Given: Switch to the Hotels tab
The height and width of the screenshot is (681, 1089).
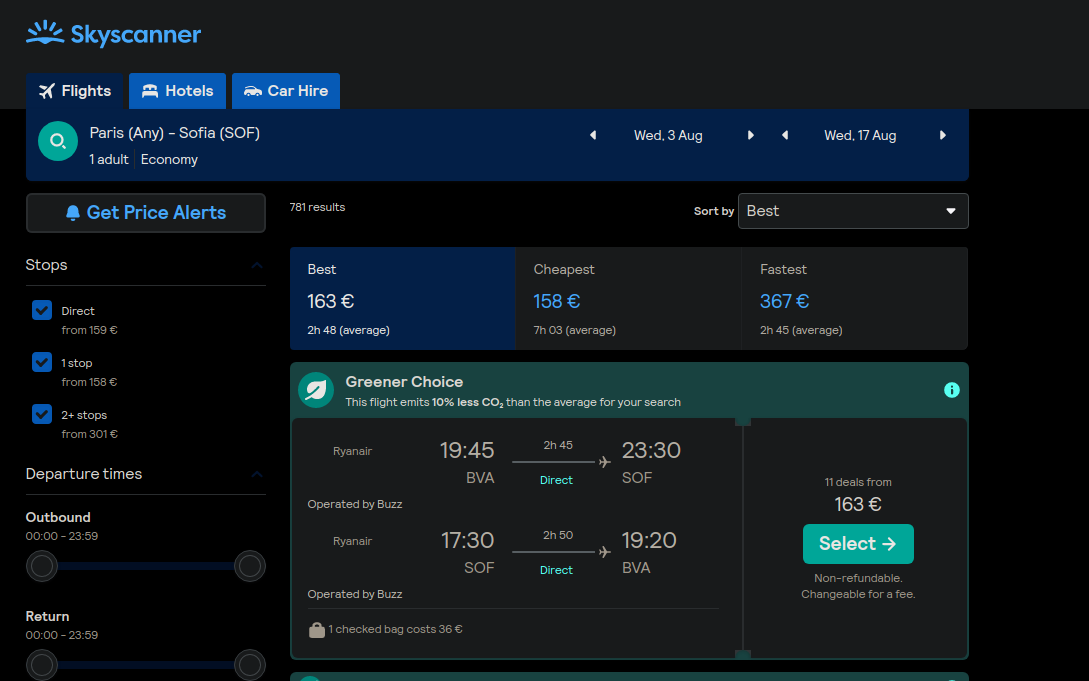Looking at the screenshot, I should pos(177,91).
